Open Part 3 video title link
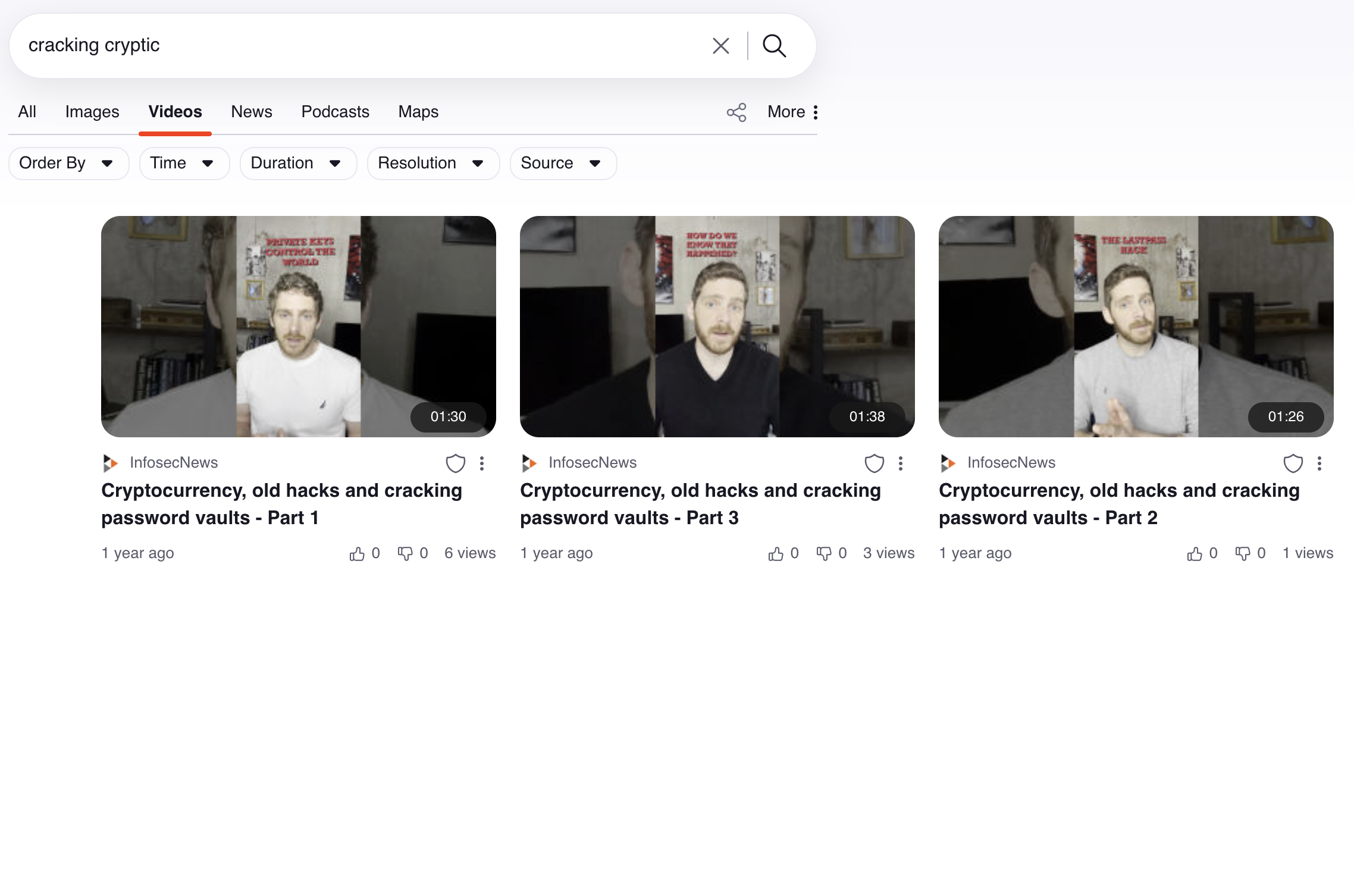The width and height of the screenshot is (1354, 896). (700, 503)
